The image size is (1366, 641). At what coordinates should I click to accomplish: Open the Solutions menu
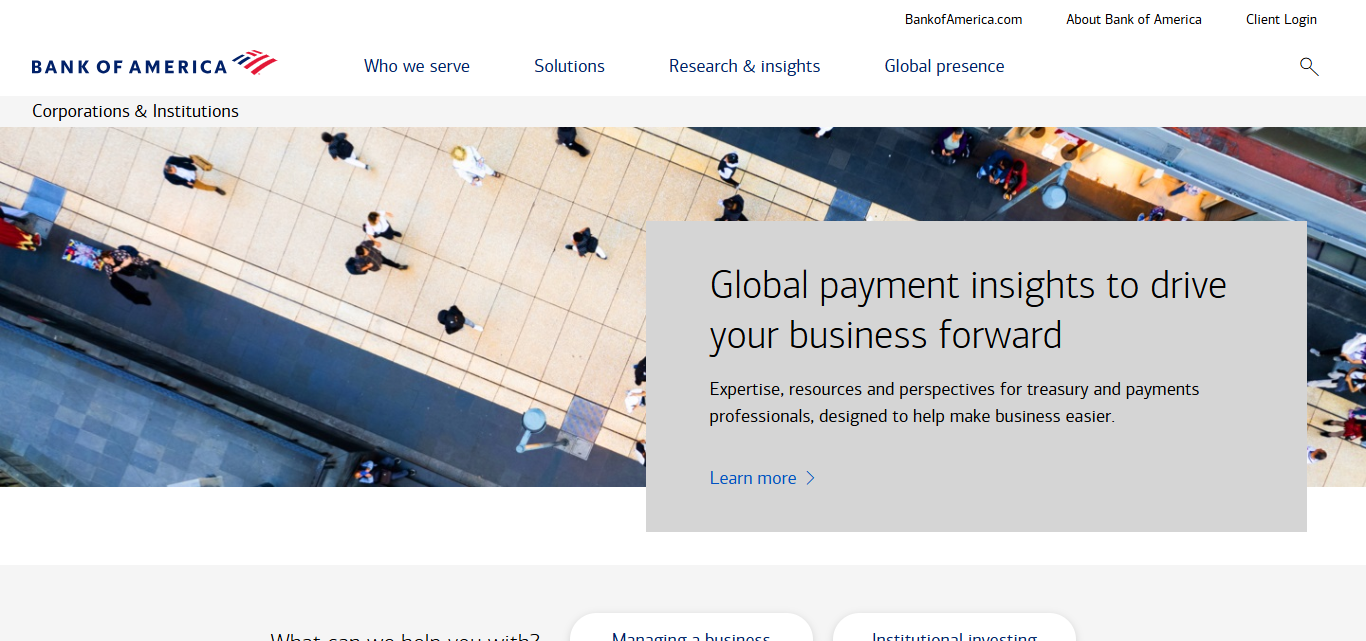pos(569,66)
